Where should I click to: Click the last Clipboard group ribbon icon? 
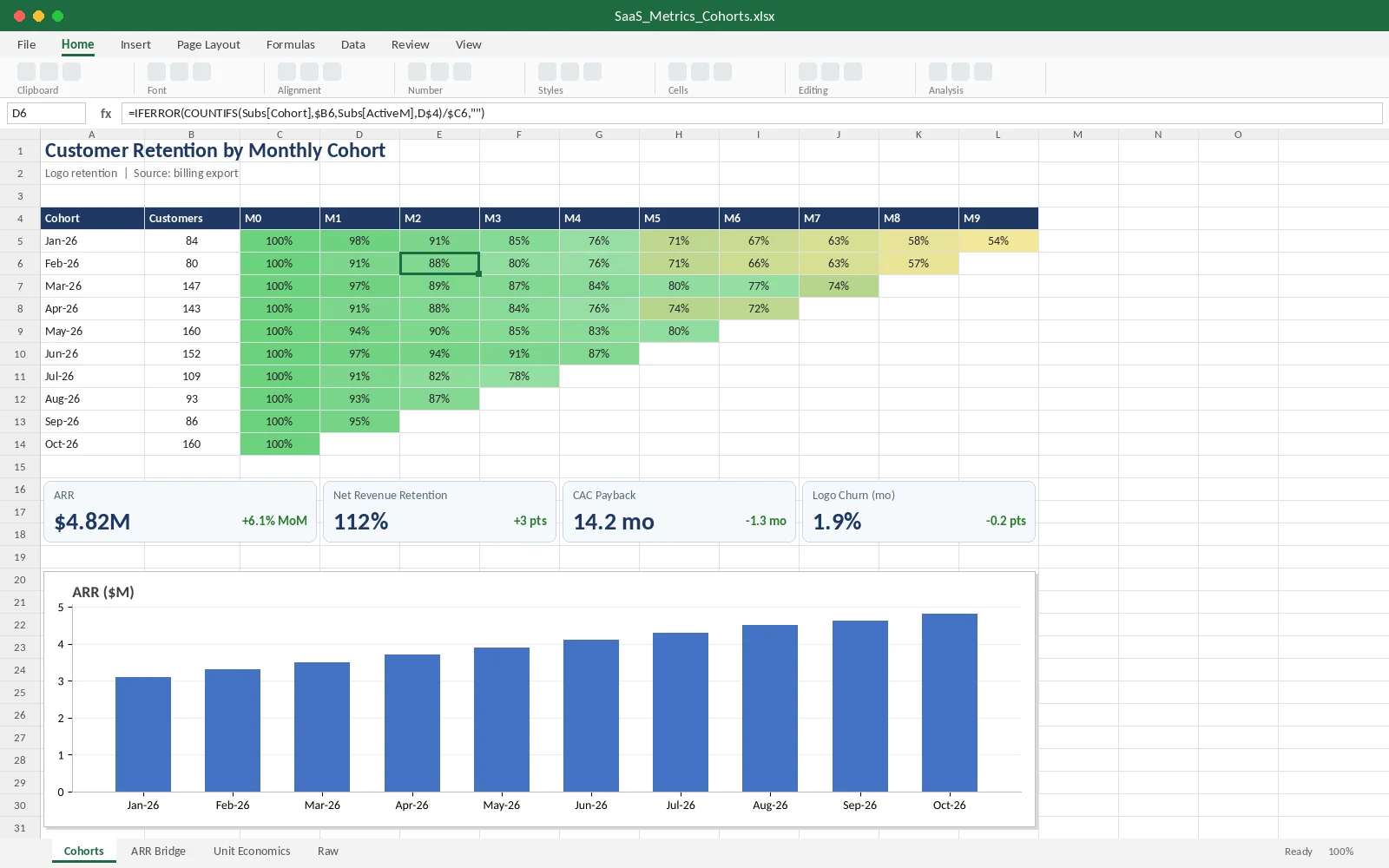[72, 72]
